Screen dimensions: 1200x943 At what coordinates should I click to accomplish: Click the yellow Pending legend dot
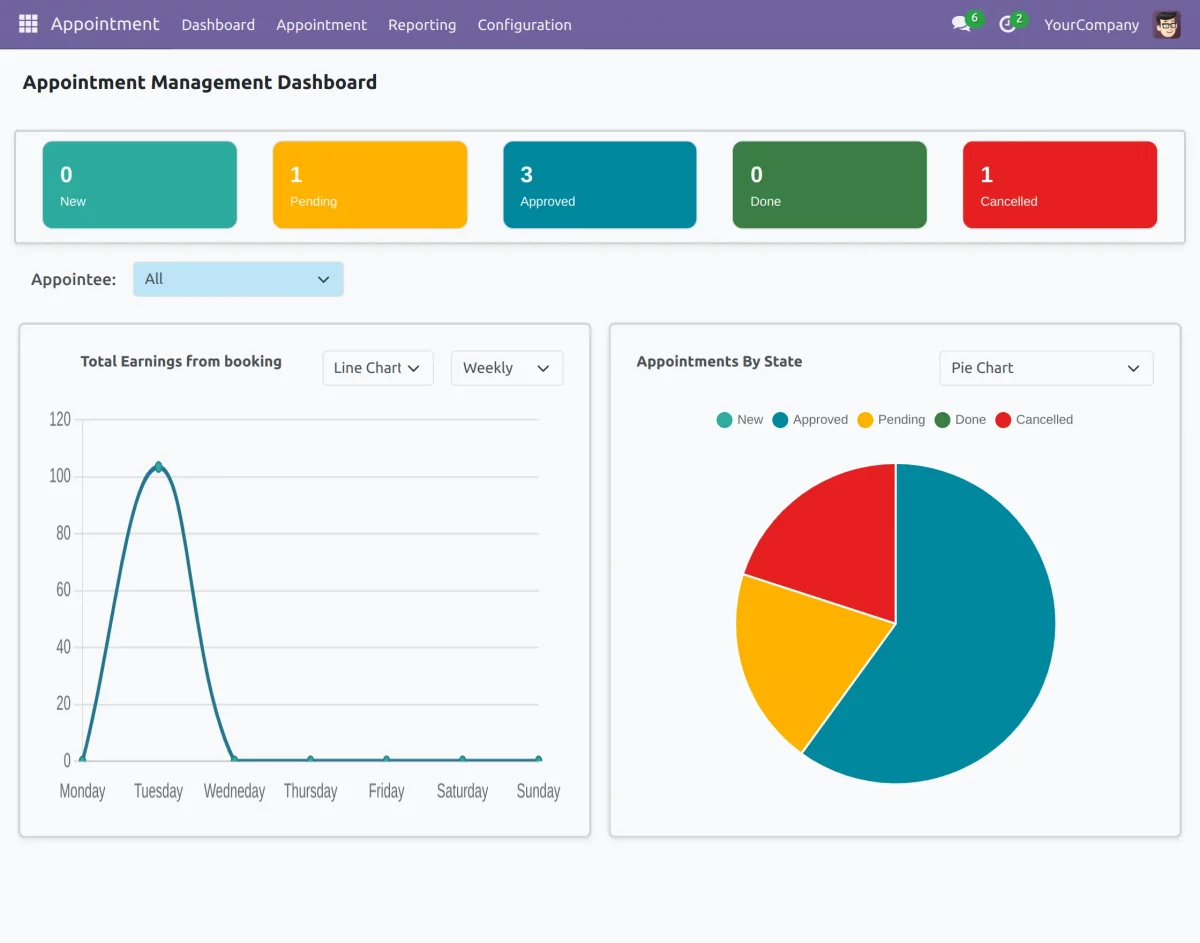click(865, 419)
